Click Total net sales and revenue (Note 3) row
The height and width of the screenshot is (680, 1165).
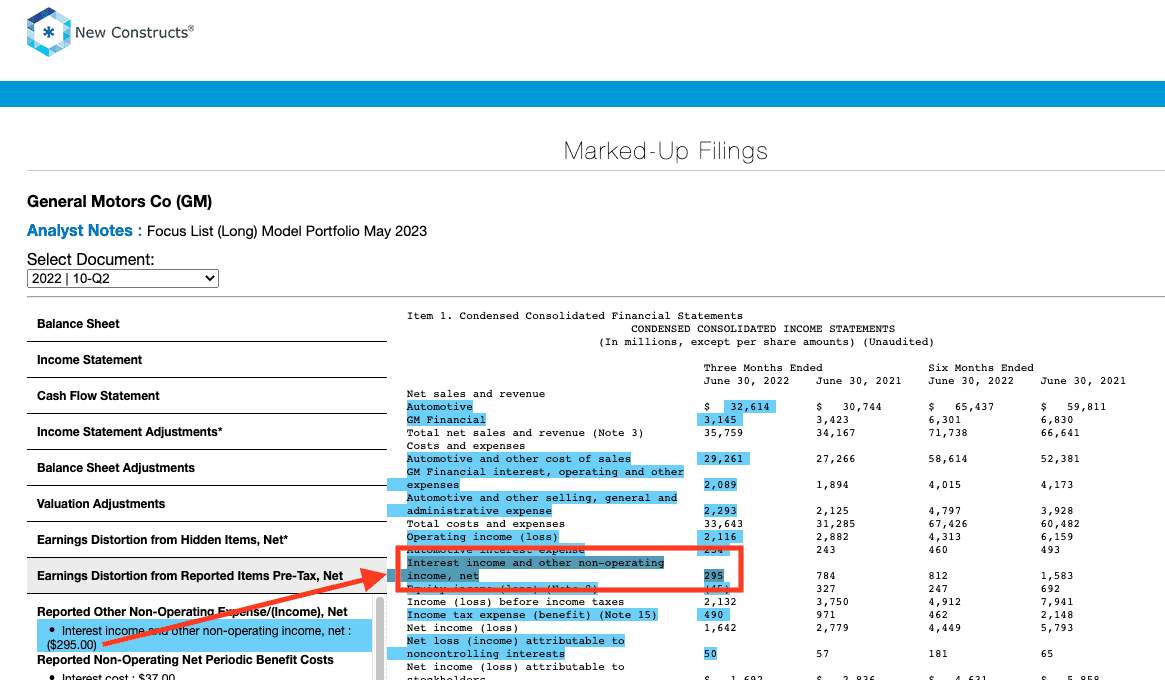[x=525, y=433]
